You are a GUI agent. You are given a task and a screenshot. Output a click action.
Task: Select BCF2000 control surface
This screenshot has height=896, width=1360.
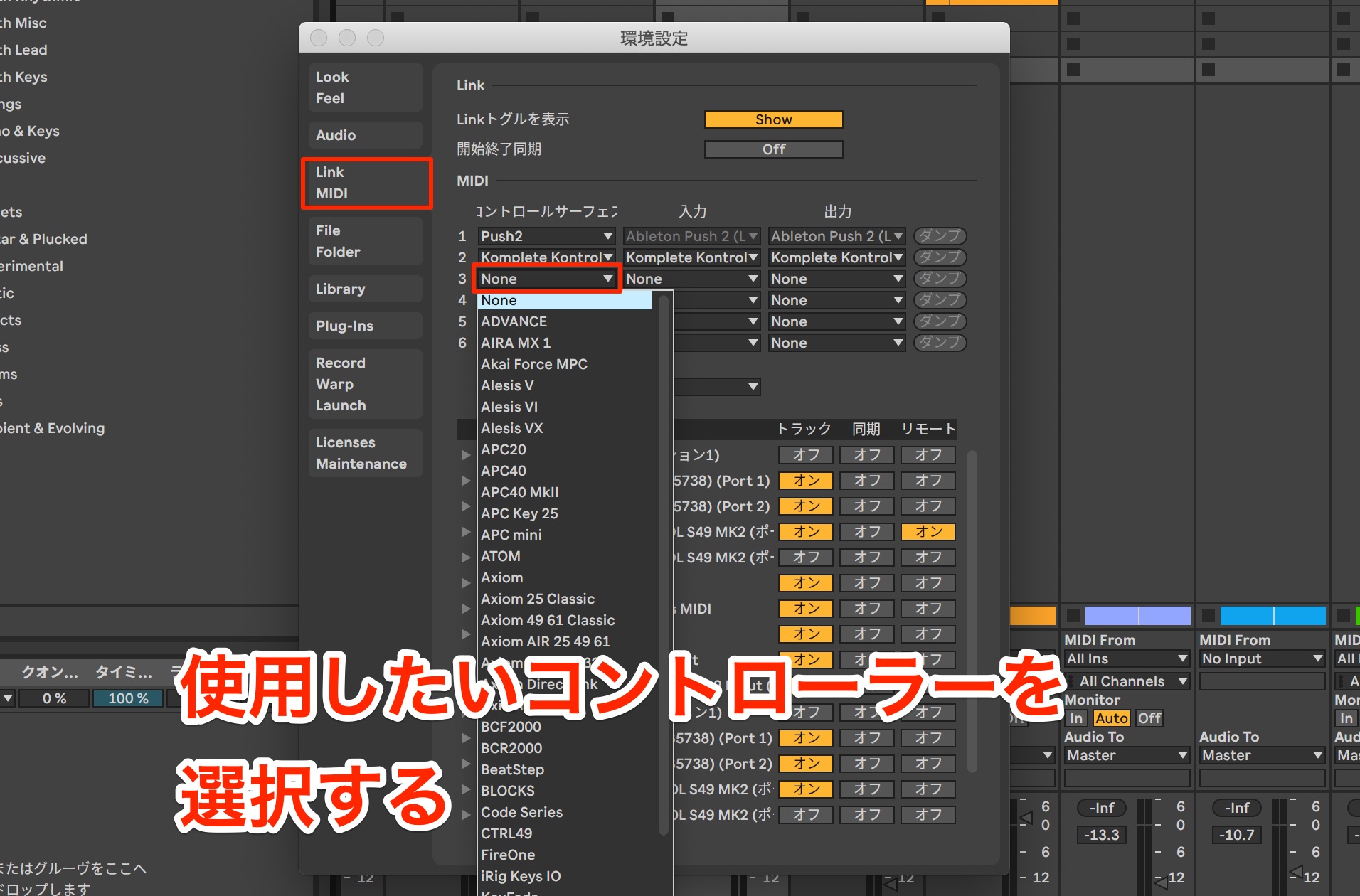(x=565, y=727)
